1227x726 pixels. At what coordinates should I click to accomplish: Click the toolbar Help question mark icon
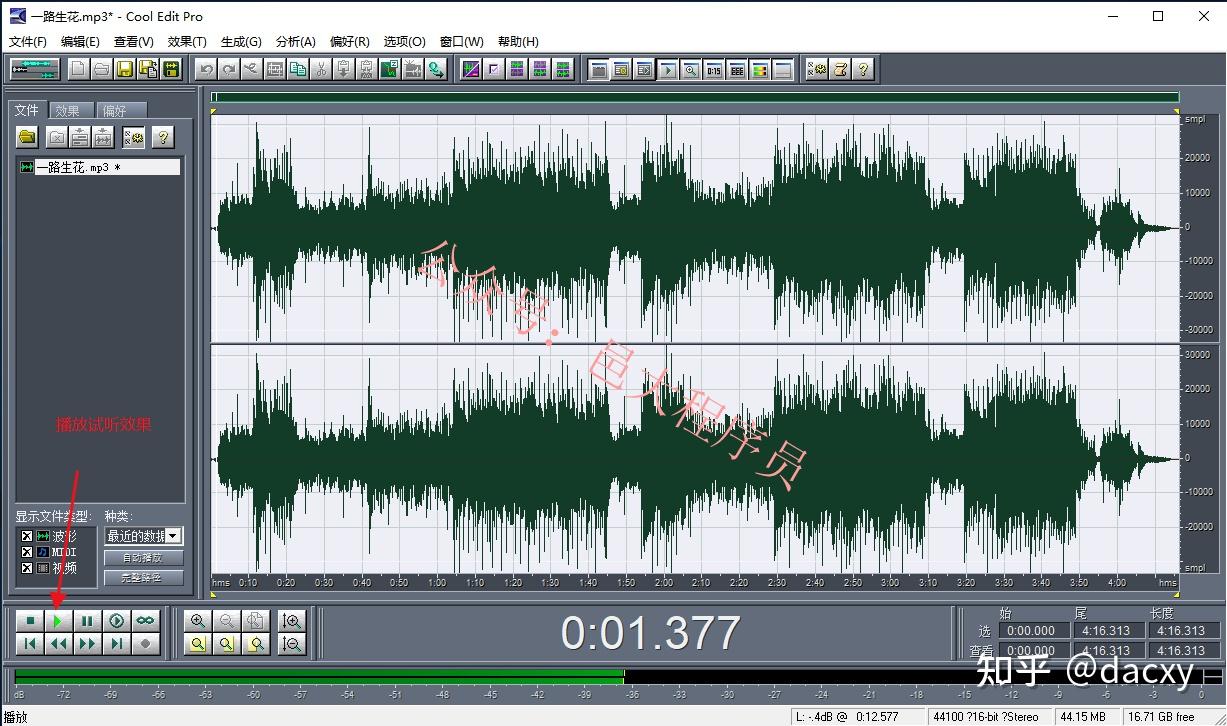click(863, 69)
